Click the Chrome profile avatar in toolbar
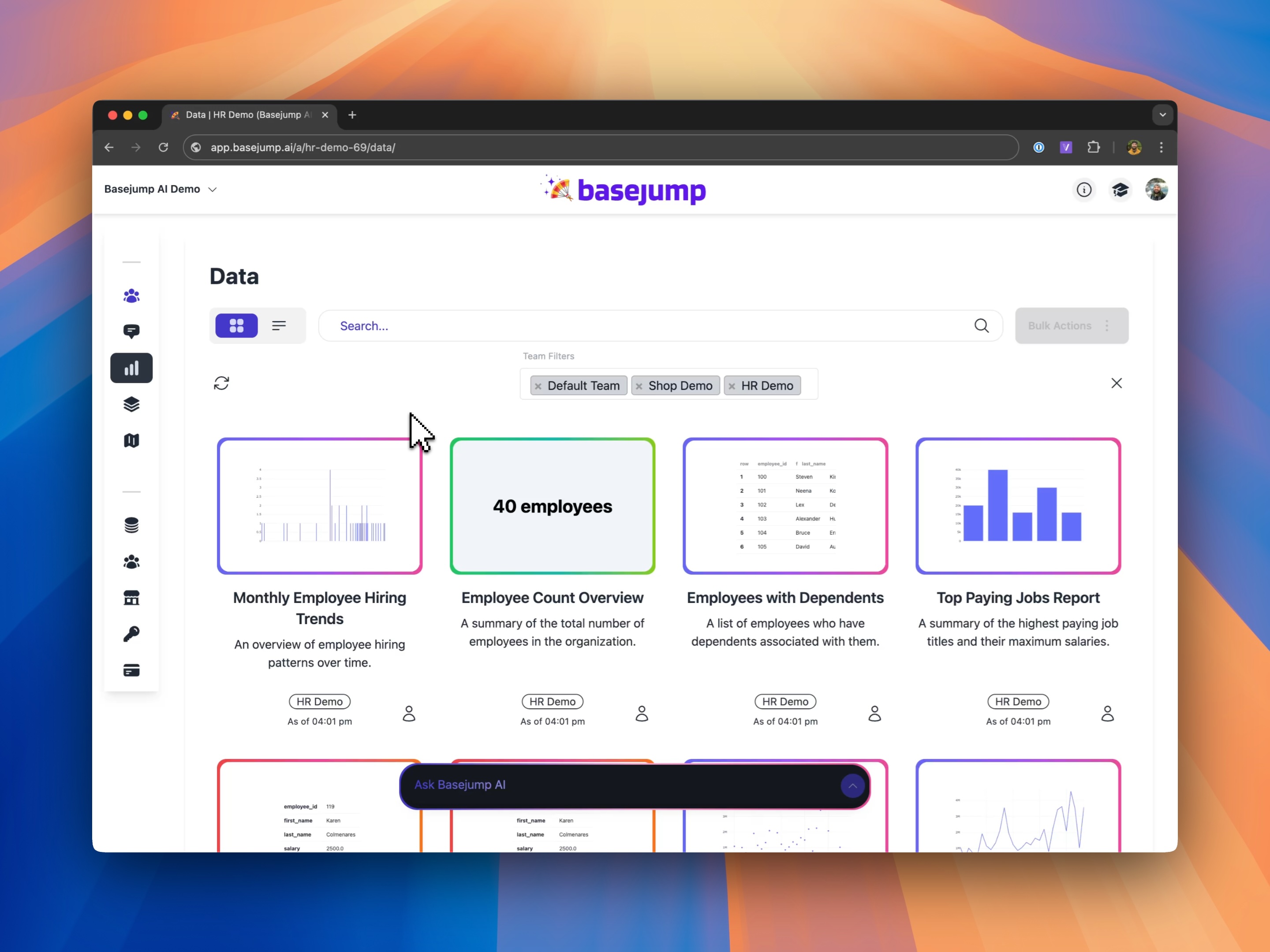Viewport: 1270px width, 952px height. [x=1134, y=148]
